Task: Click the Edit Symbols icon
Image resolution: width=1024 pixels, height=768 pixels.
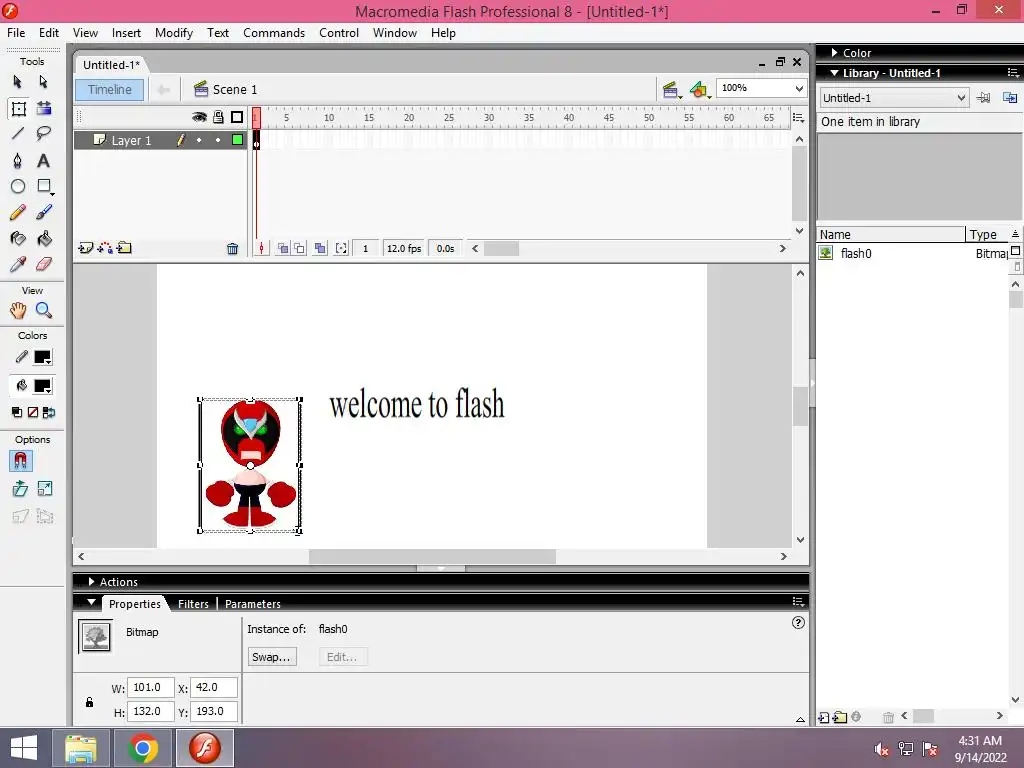Action: (x=699, y=90)
